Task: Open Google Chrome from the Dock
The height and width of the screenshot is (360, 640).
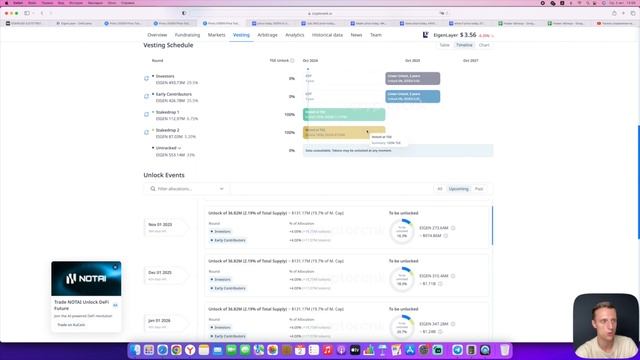Action: click(x=176, y=350)
